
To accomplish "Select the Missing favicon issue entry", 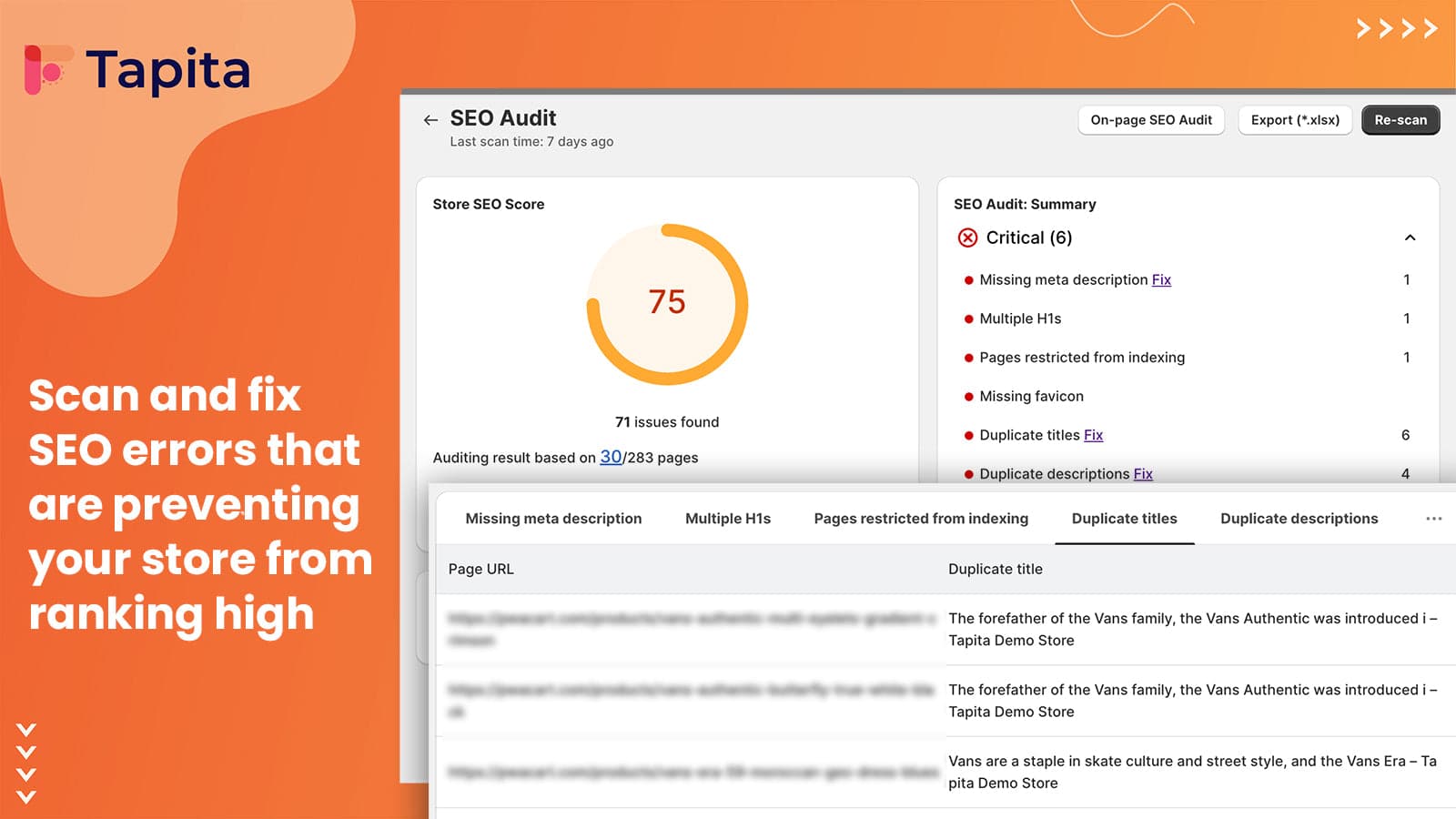I will tap(1031, 396).
